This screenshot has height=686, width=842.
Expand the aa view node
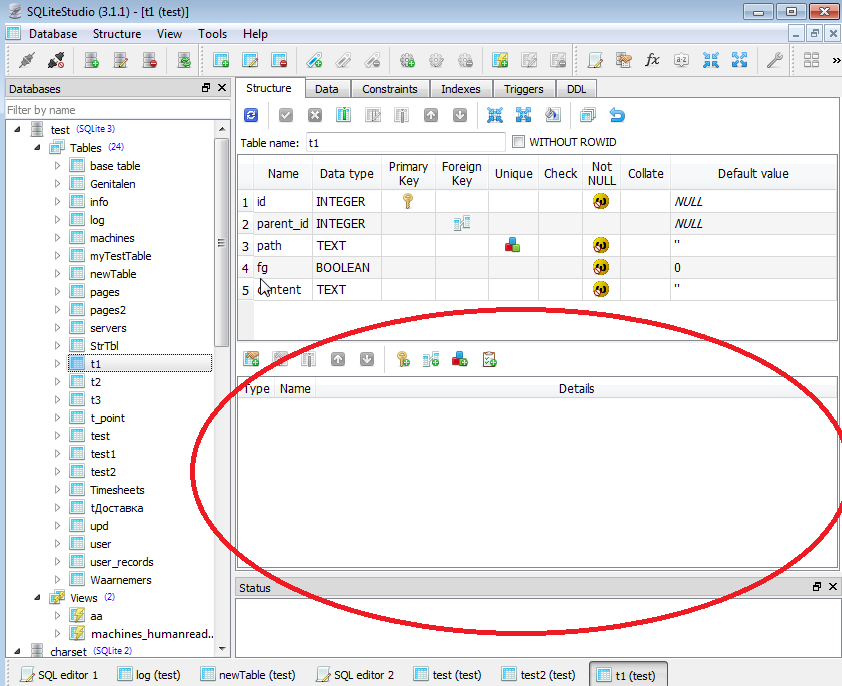(57, 616)
